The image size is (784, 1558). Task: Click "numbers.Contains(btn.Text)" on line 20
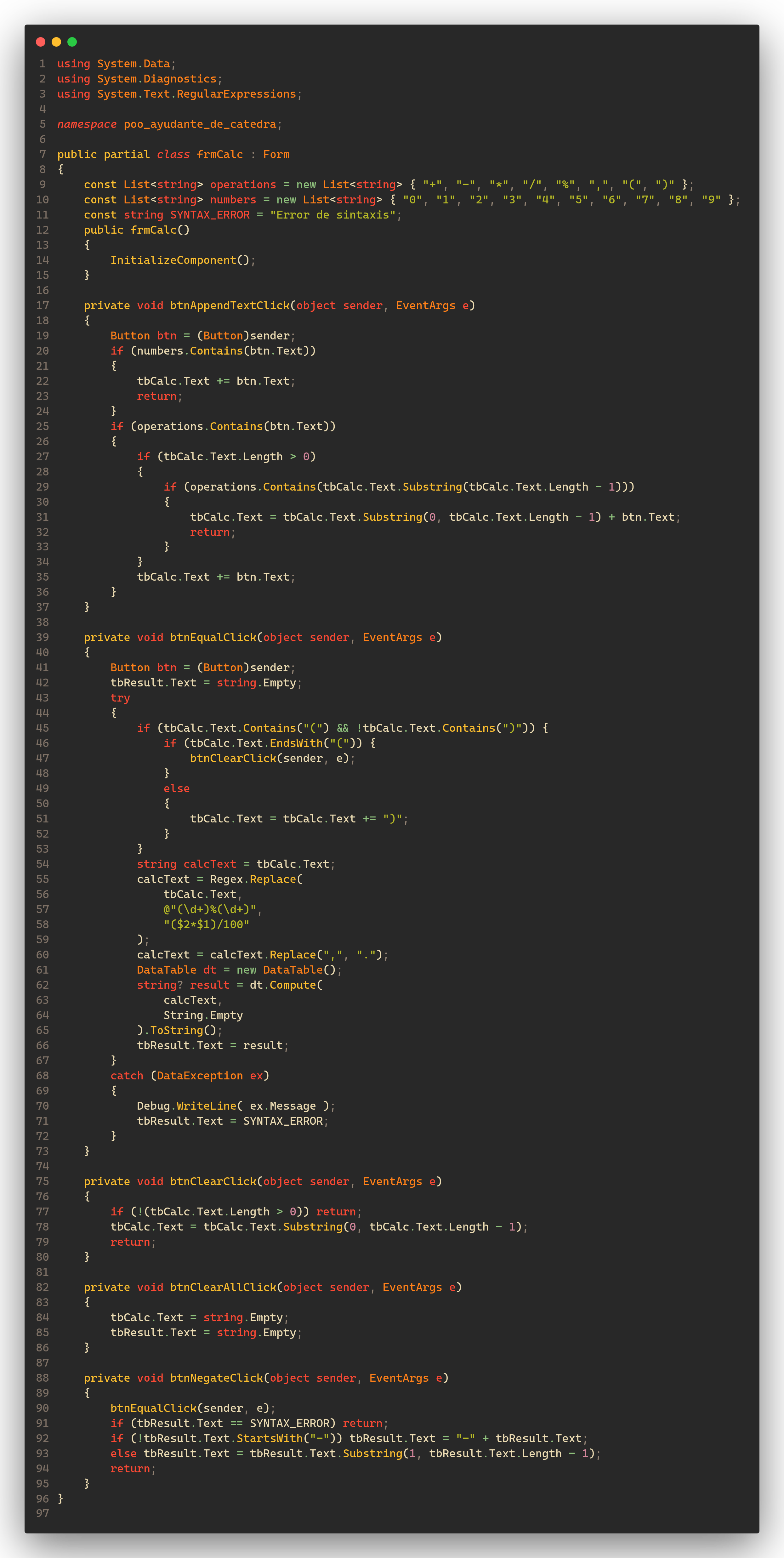[x=223, y=351]
